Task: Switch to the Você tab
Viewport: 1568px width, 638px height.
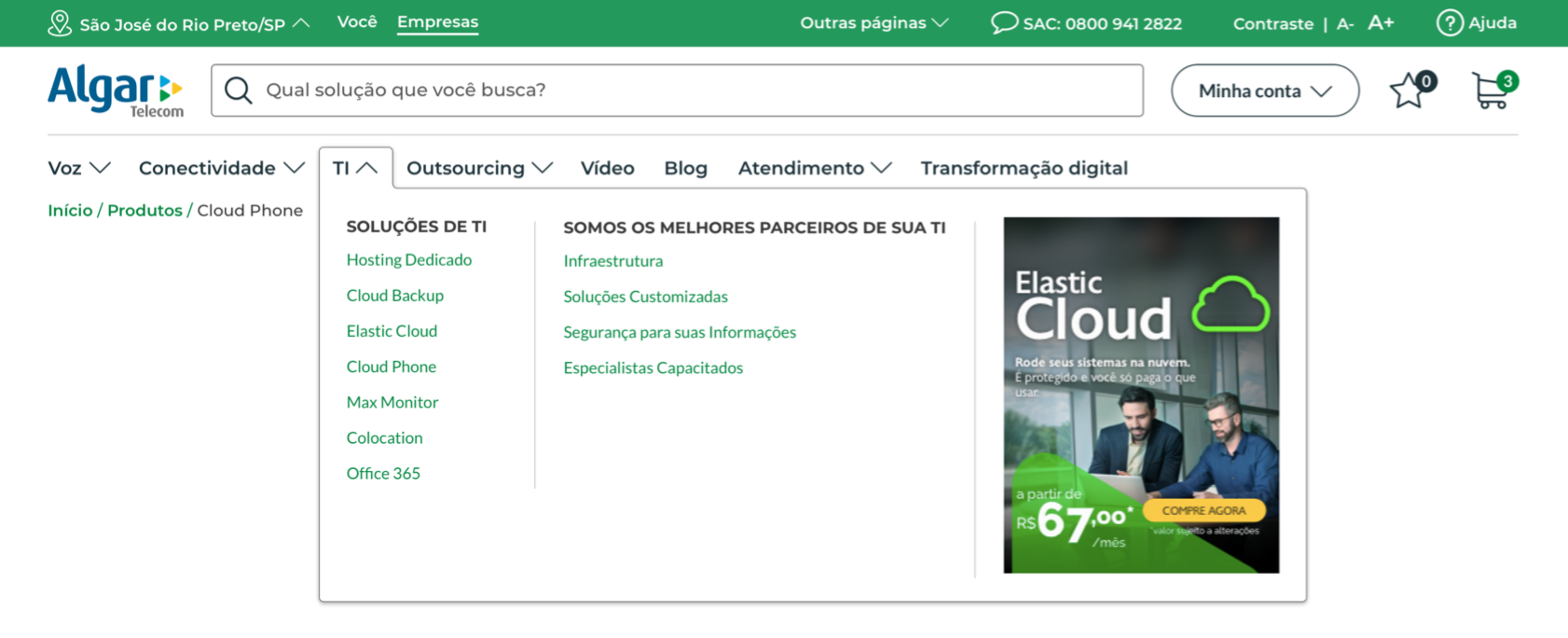Action: coord(357,21)
